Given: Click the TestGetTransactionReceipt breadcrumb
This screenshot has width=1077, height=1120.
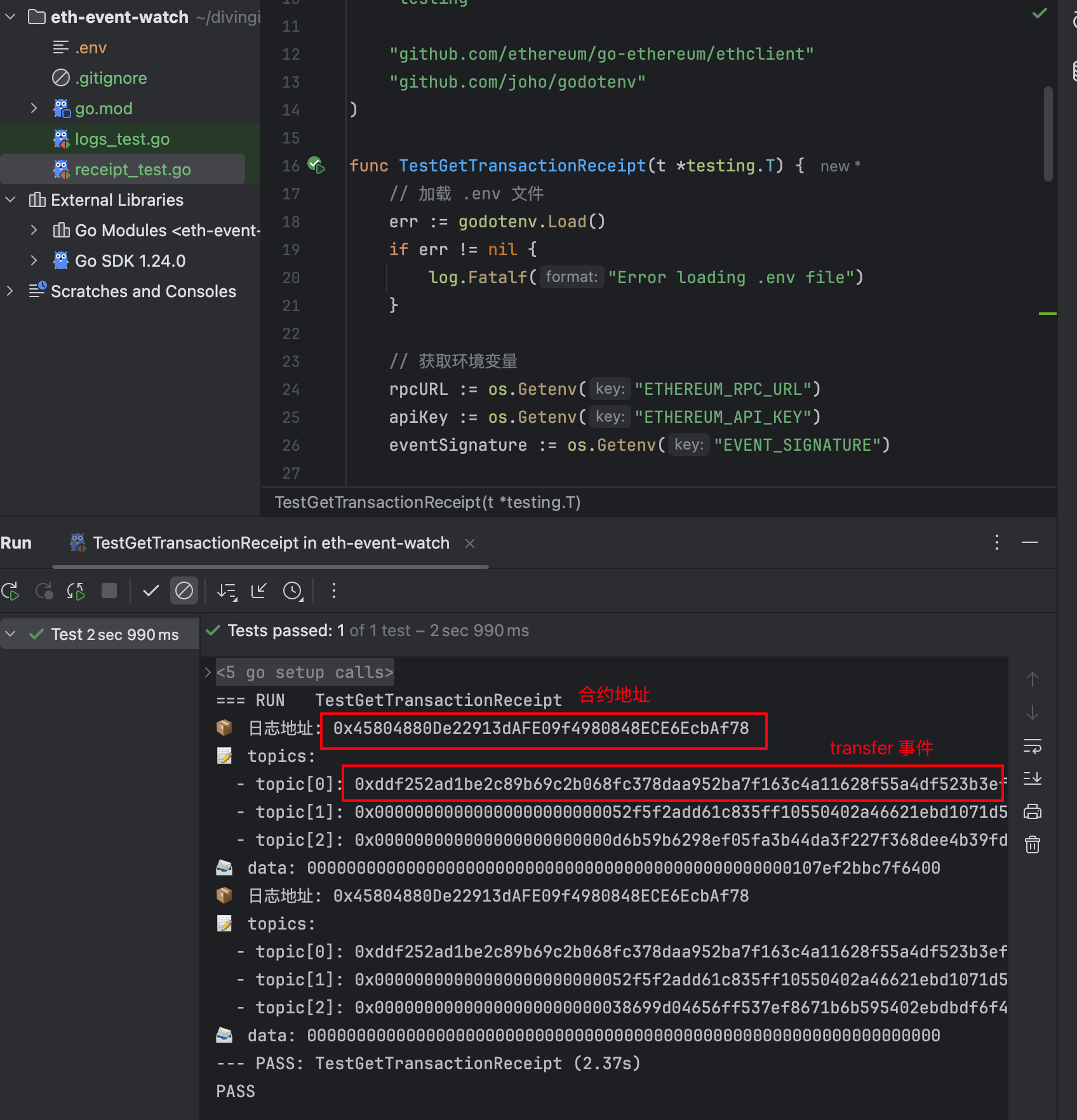Looking at the screenshot, I should coord(427,502).
